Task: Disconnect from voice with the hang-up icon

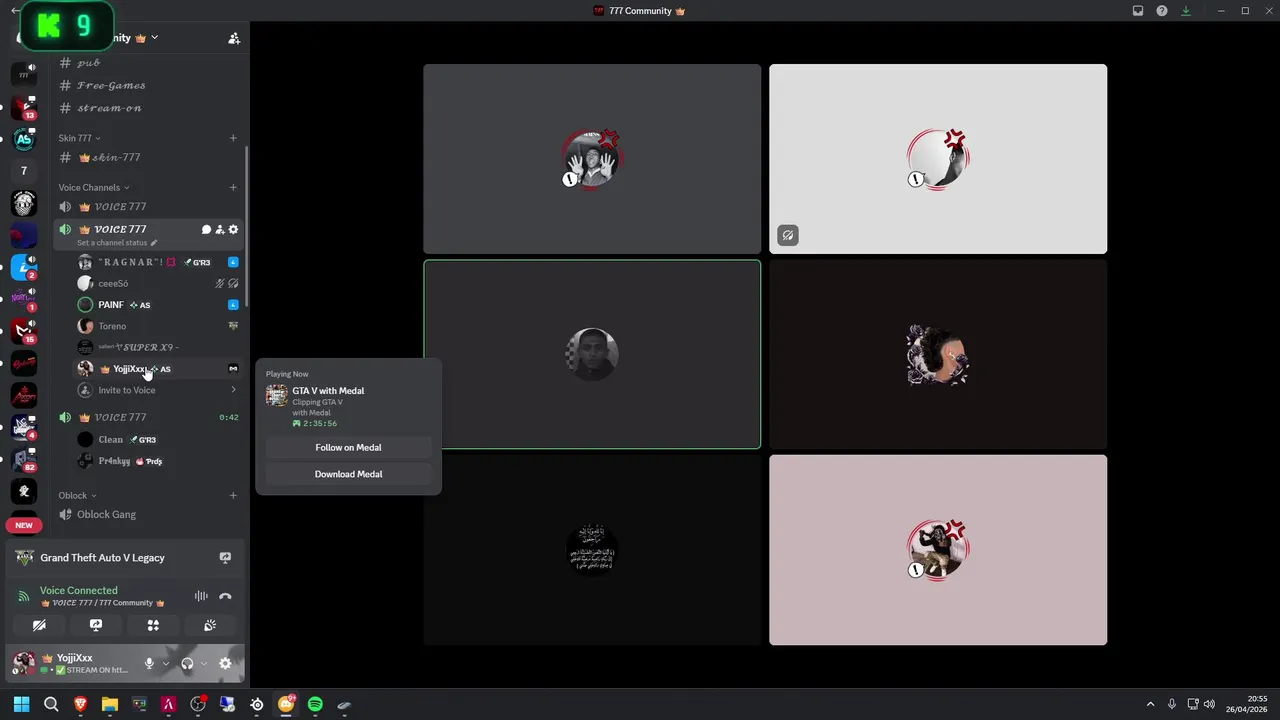Action: pyautogui.click(x=225, y=596)
